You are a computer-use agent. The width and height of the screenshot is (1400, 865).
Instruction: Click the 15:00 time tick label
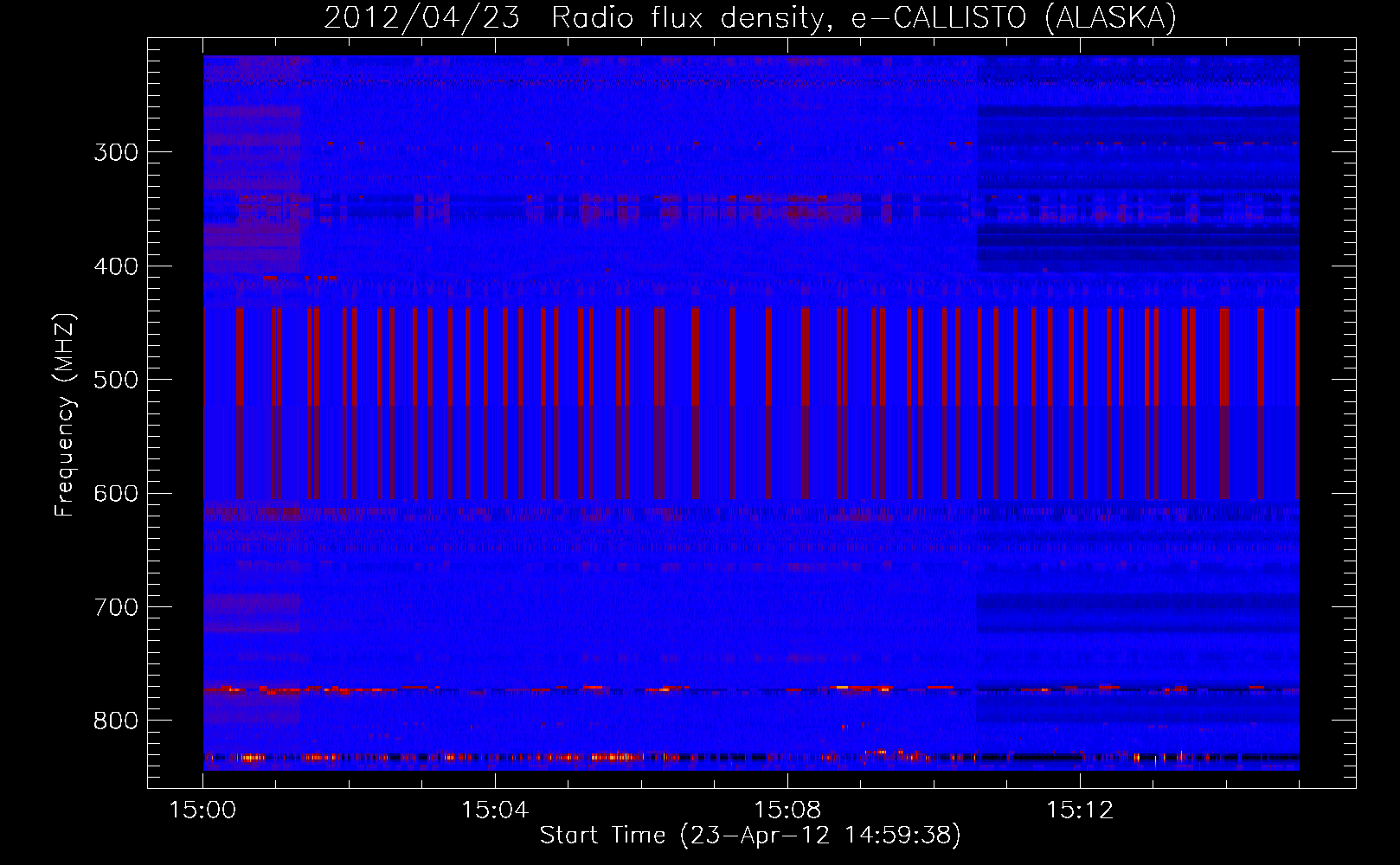pos(202,811)
